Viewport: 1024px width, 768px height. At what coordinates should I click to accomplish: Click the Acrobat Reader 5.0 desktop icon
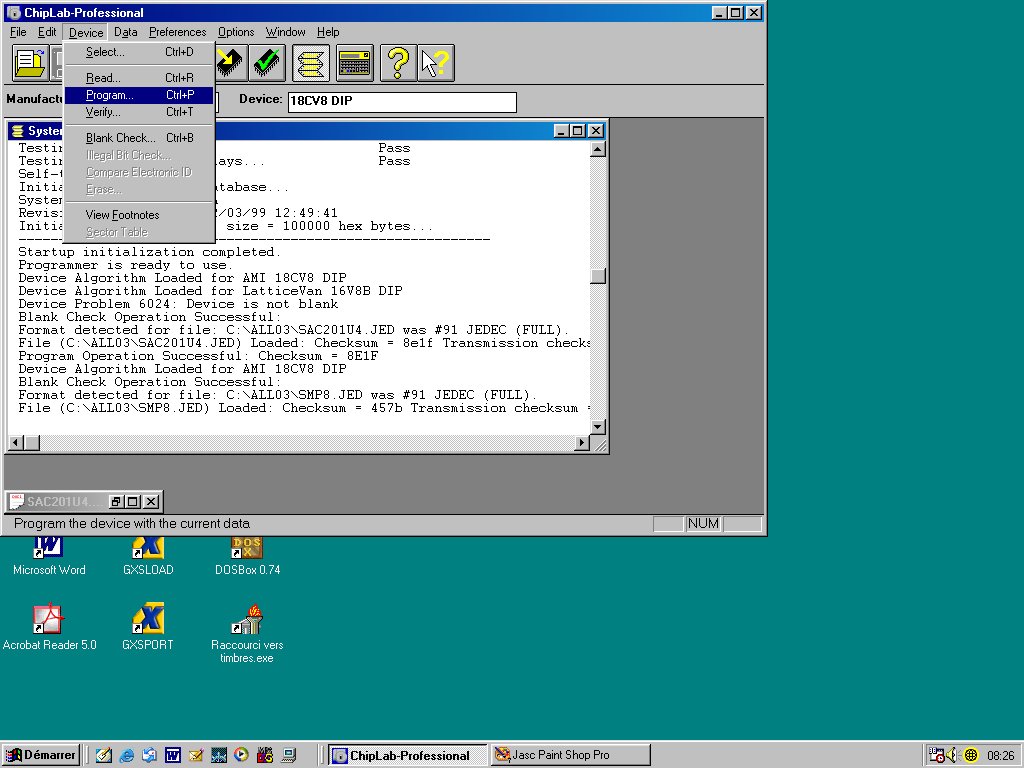(x=49, y=622)
